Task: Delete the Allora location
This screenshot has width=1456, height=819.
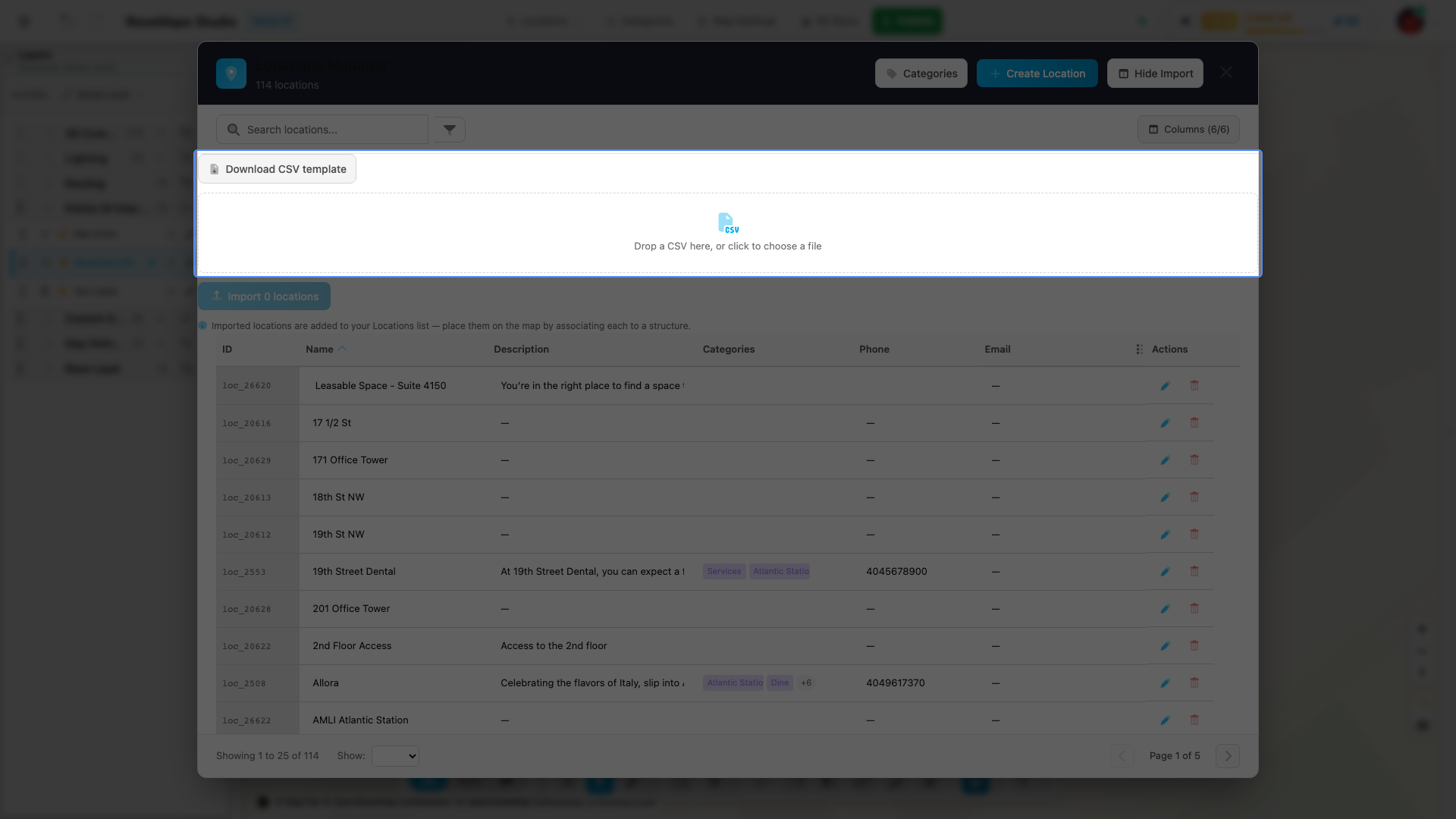Action: (1194, 683)
